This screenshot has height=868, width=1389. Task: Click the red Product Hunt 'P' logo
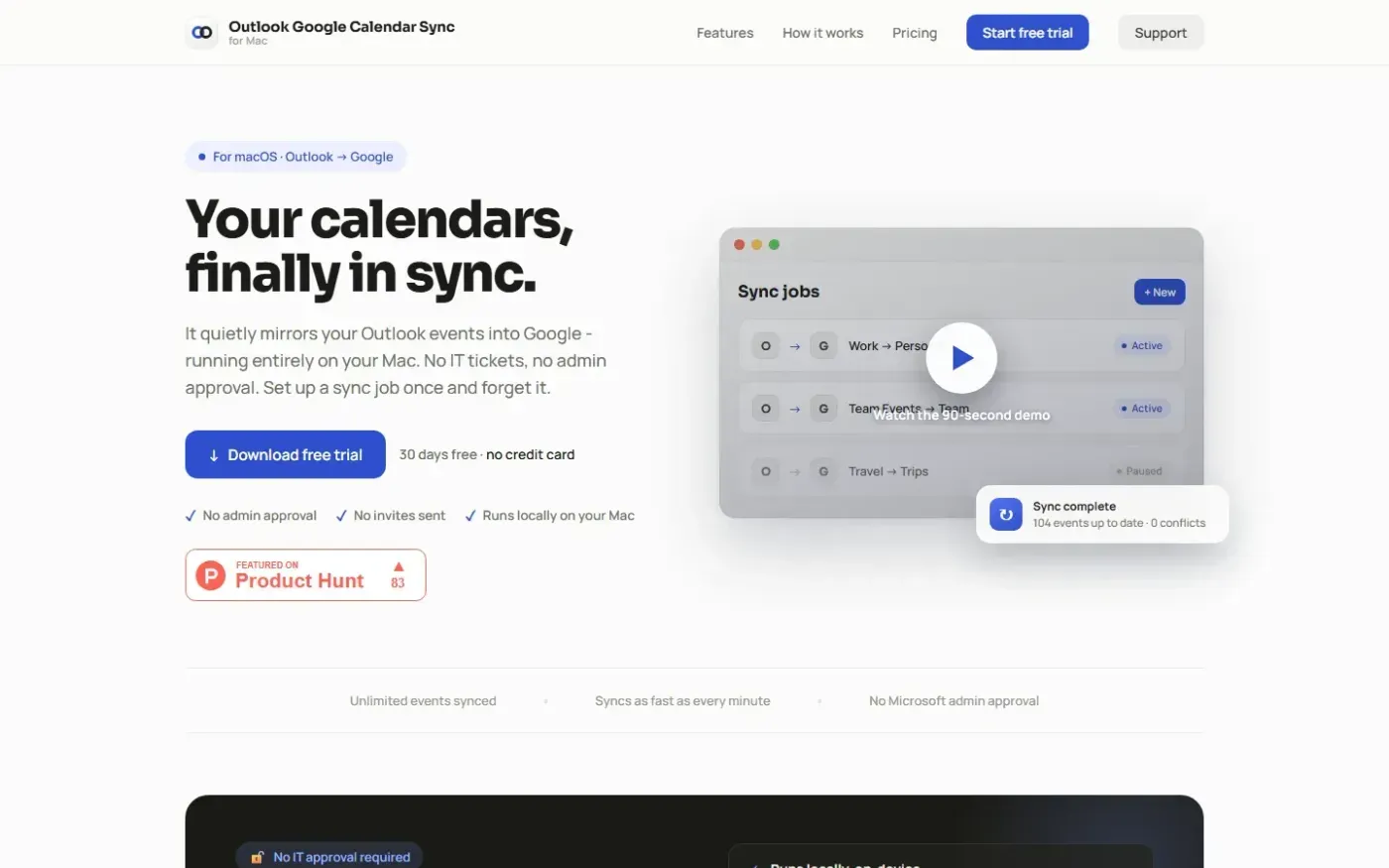210,575
